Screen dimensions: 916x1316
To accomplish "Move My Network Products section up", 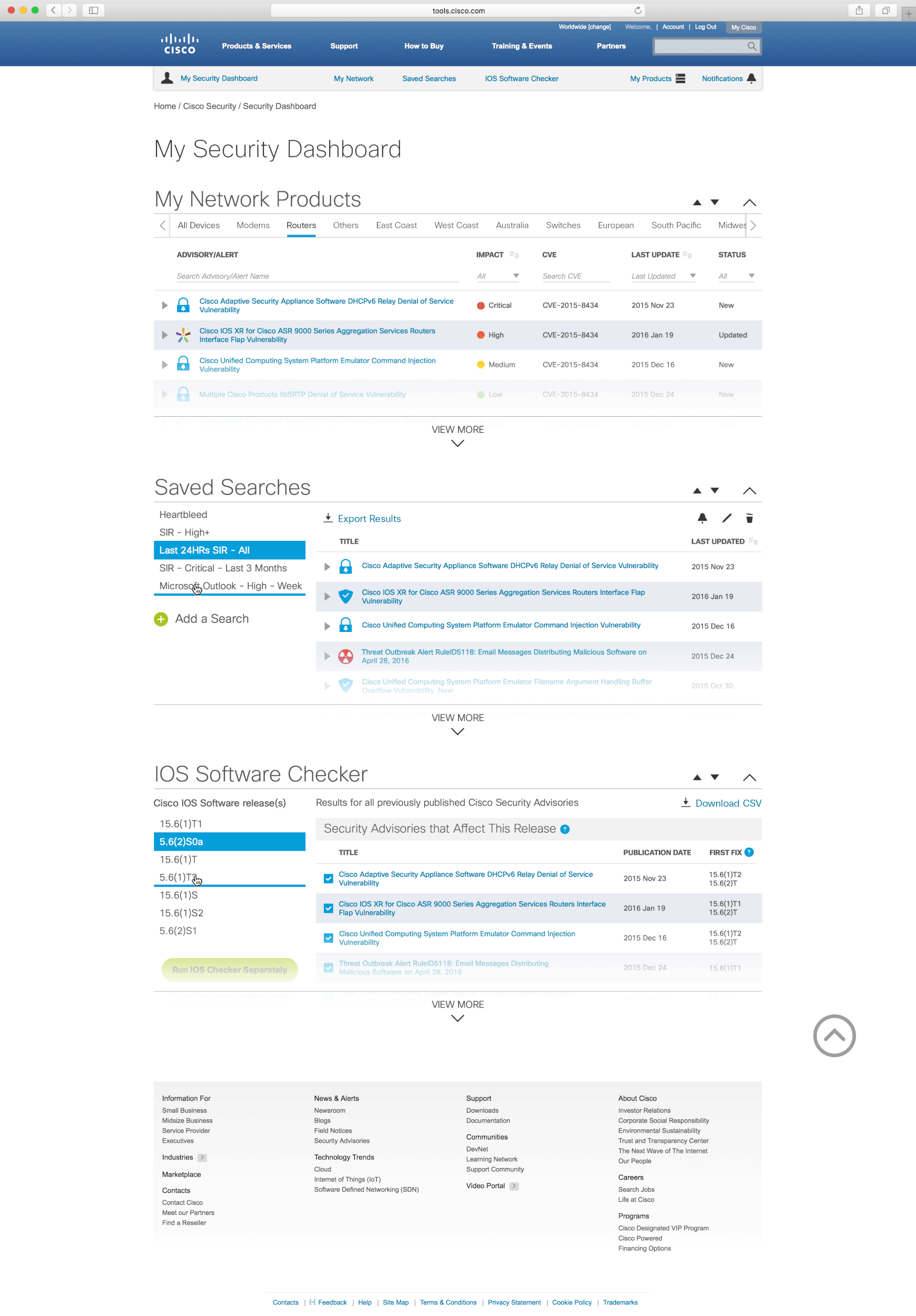I will pyautogui.click(x=697, y=202).
